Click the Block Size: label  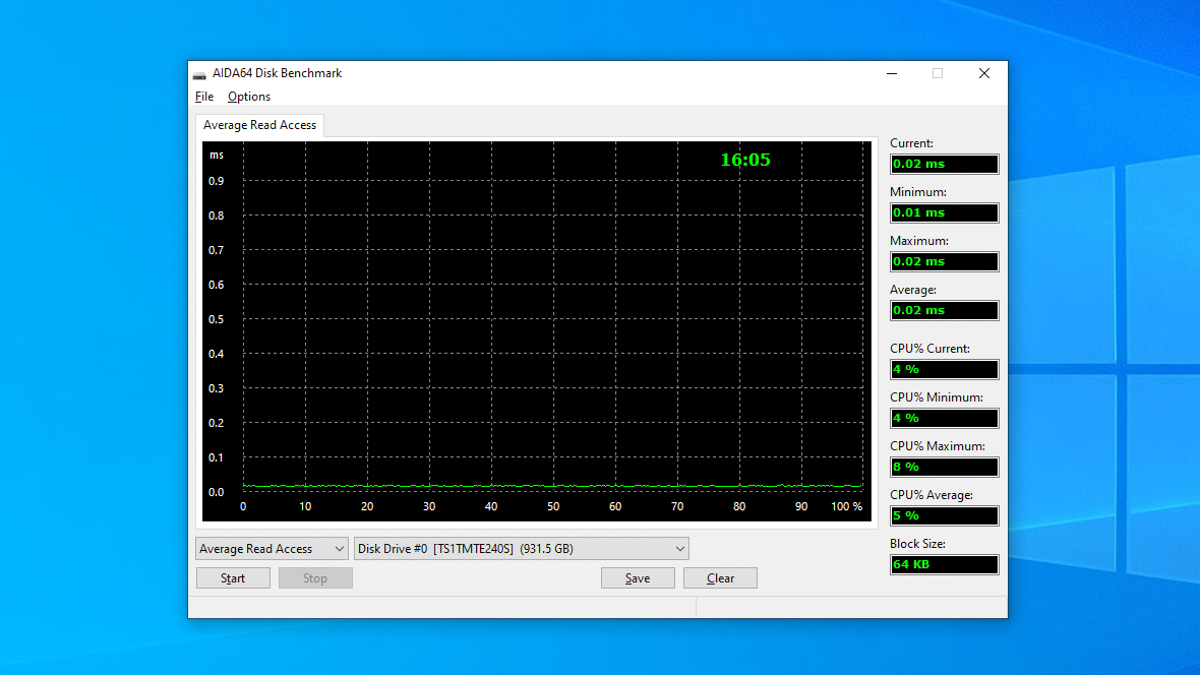pos(917,545)
